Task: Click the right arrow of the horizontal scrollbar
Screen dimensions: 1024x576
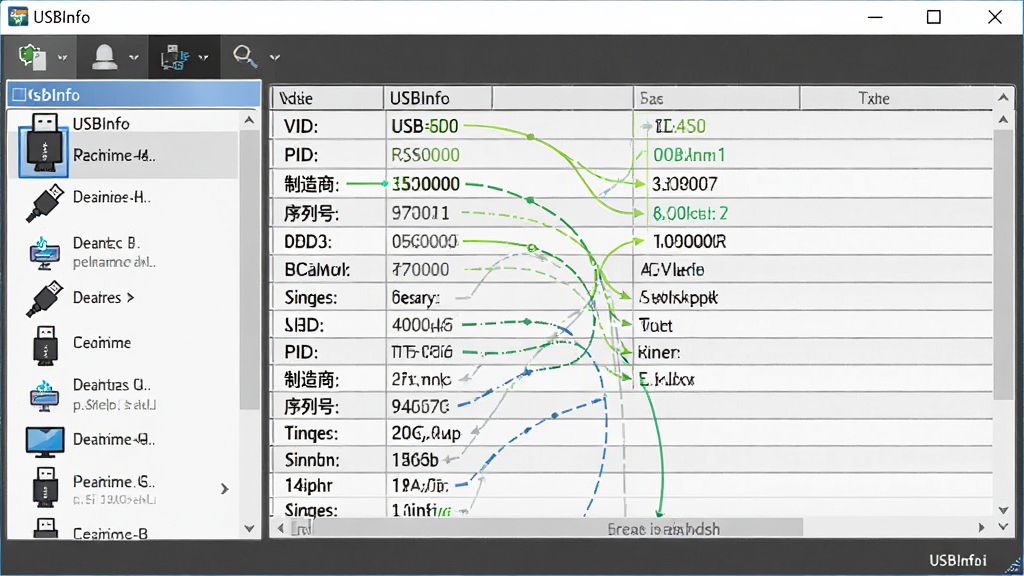Action: [x=981, y=528]
